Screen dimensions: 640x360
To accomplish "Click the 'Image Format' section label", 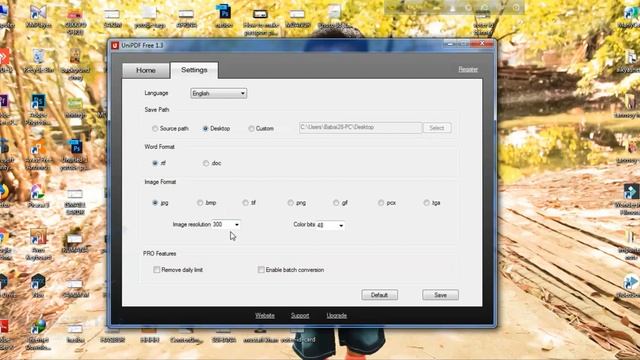I will [x=160, y=182].
